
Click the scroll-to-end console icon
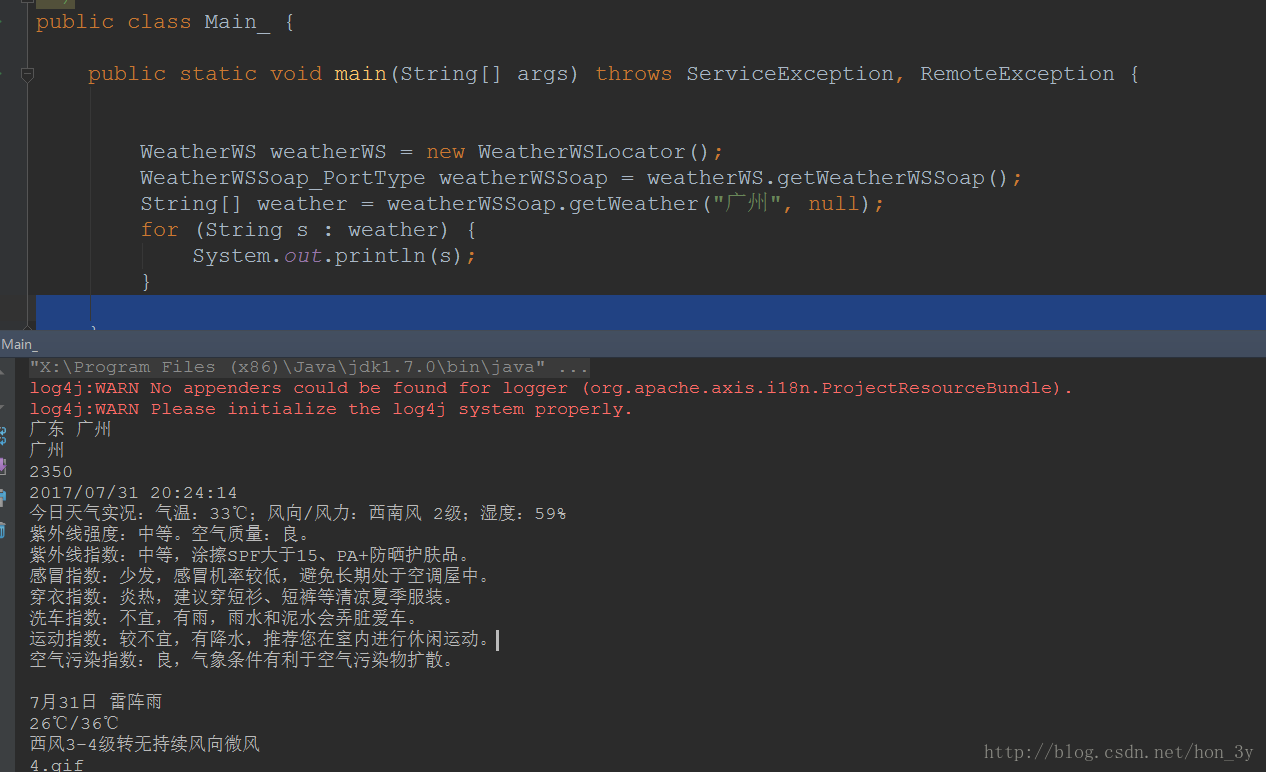click(x=3, y=466)
